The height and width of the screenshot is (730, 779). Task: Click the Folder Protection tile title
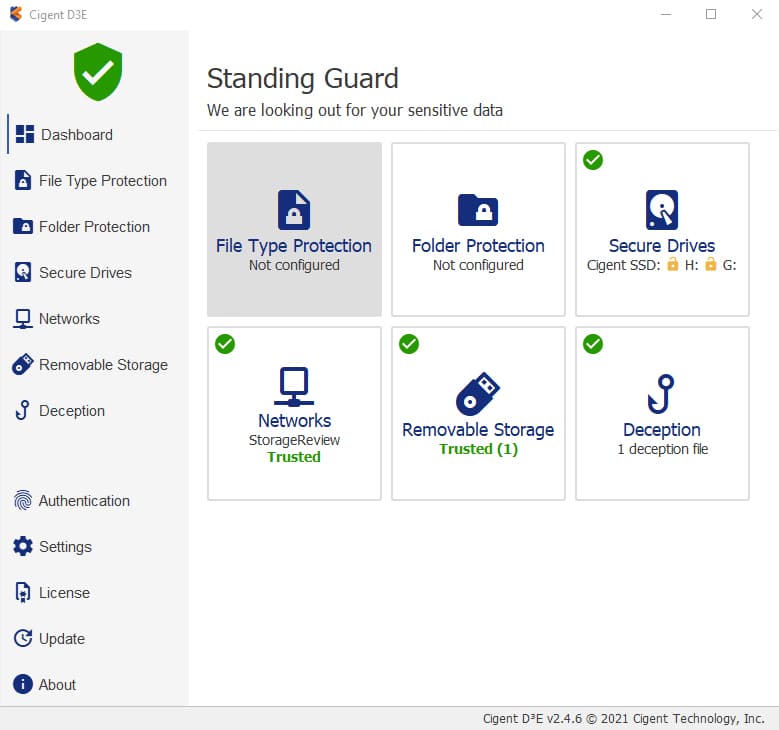coord(478,246)
